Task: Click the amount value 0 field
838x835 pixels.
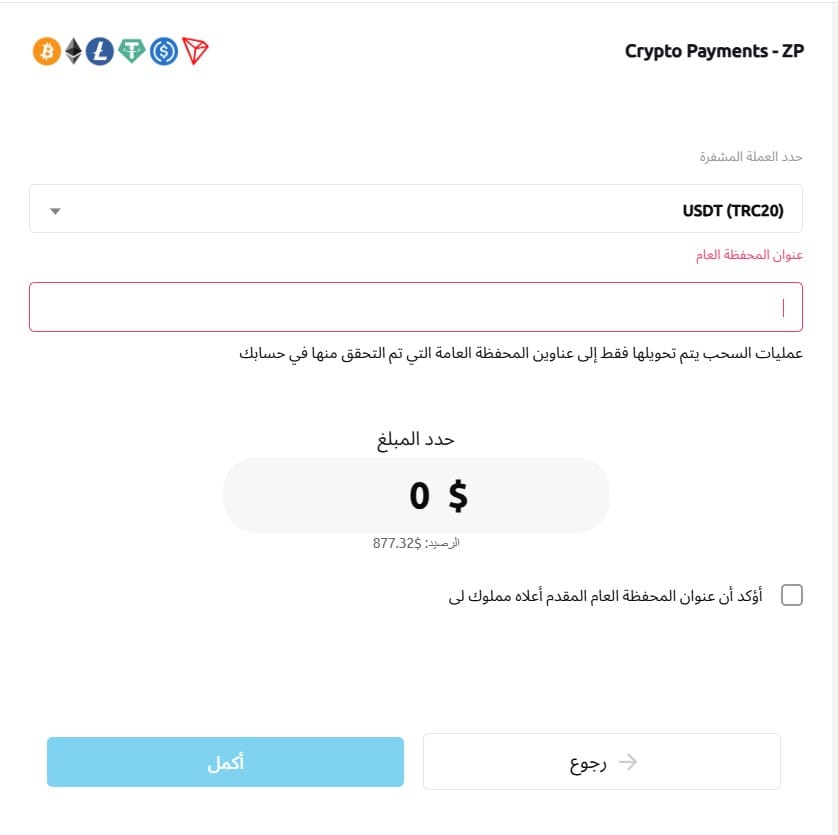Action: click(x=419, y=495)
